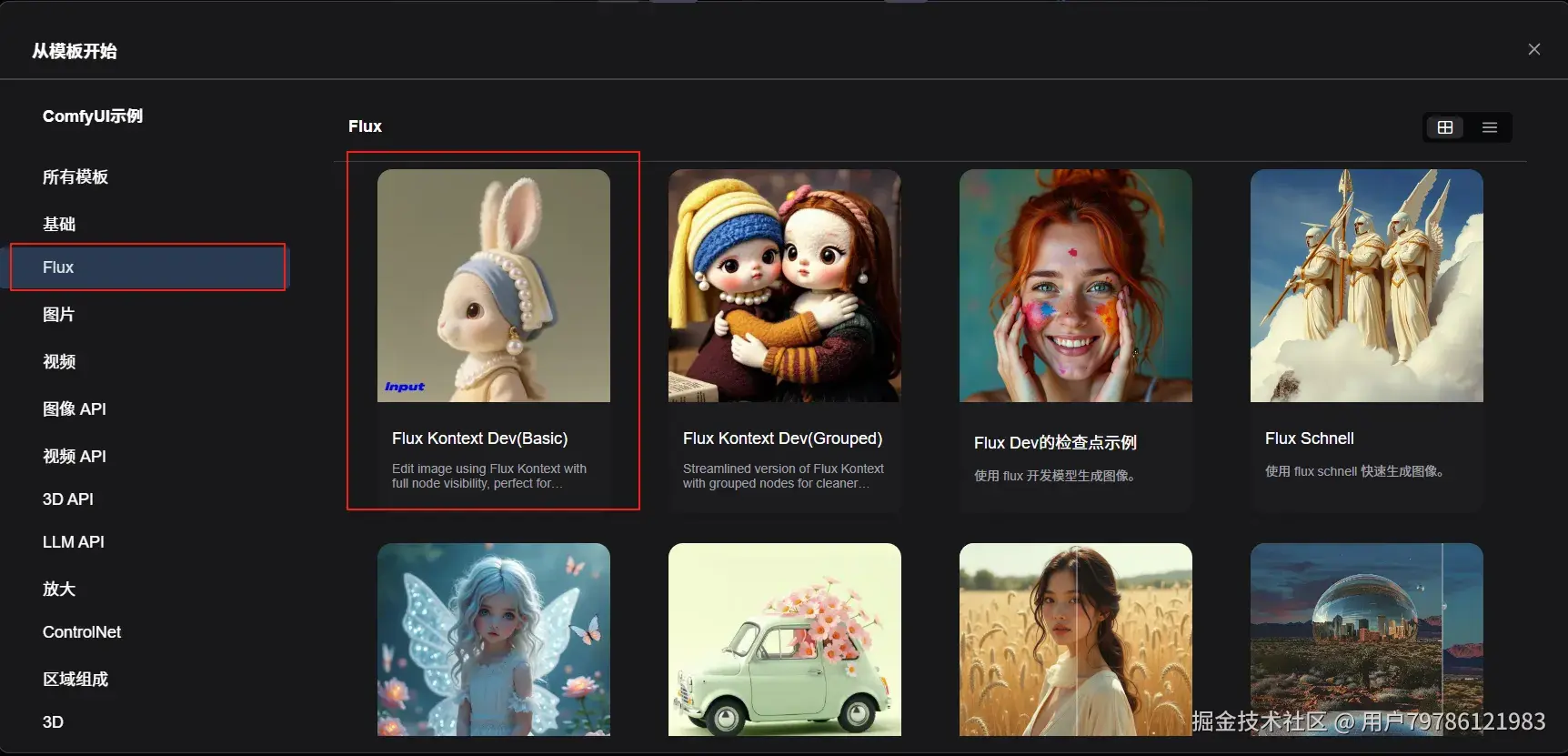Open rabbit thumbnail of Flux Kontext Dev(Basic)
This screenshot has width=1568, height=756.
click(494, 286)
